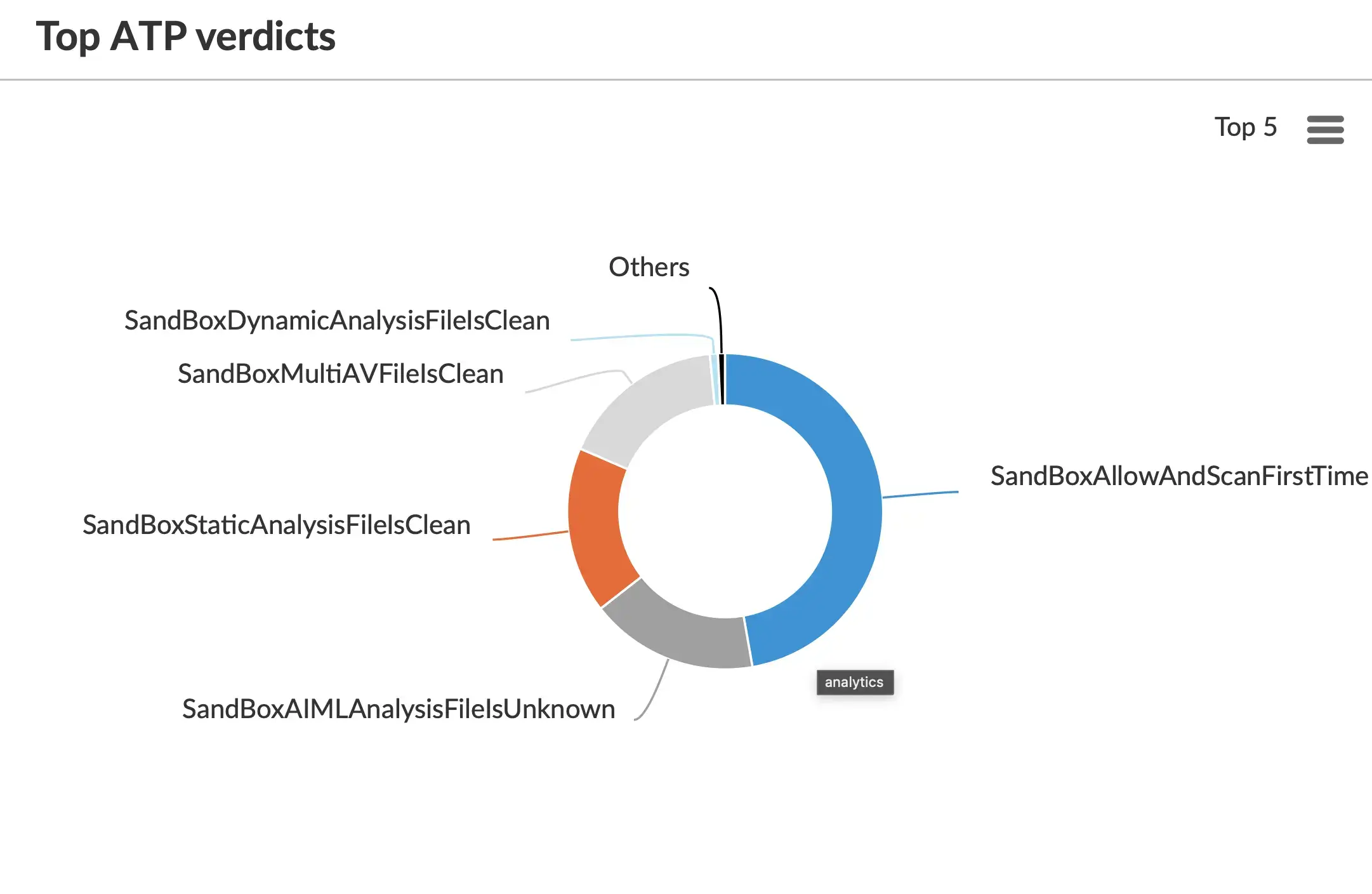Click the SandBoxAIMLAnalysisFileIsUnknown data label
The image size is (1372, 894).
[x=399, y=709]
